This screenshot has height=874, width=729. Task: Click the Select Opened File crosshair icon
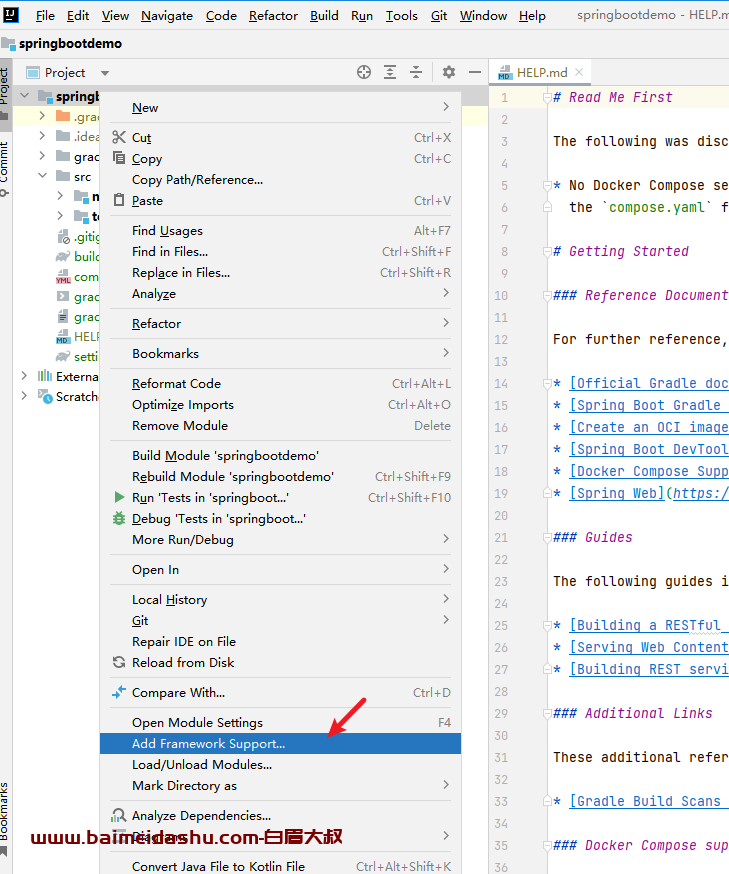point(364,72)
